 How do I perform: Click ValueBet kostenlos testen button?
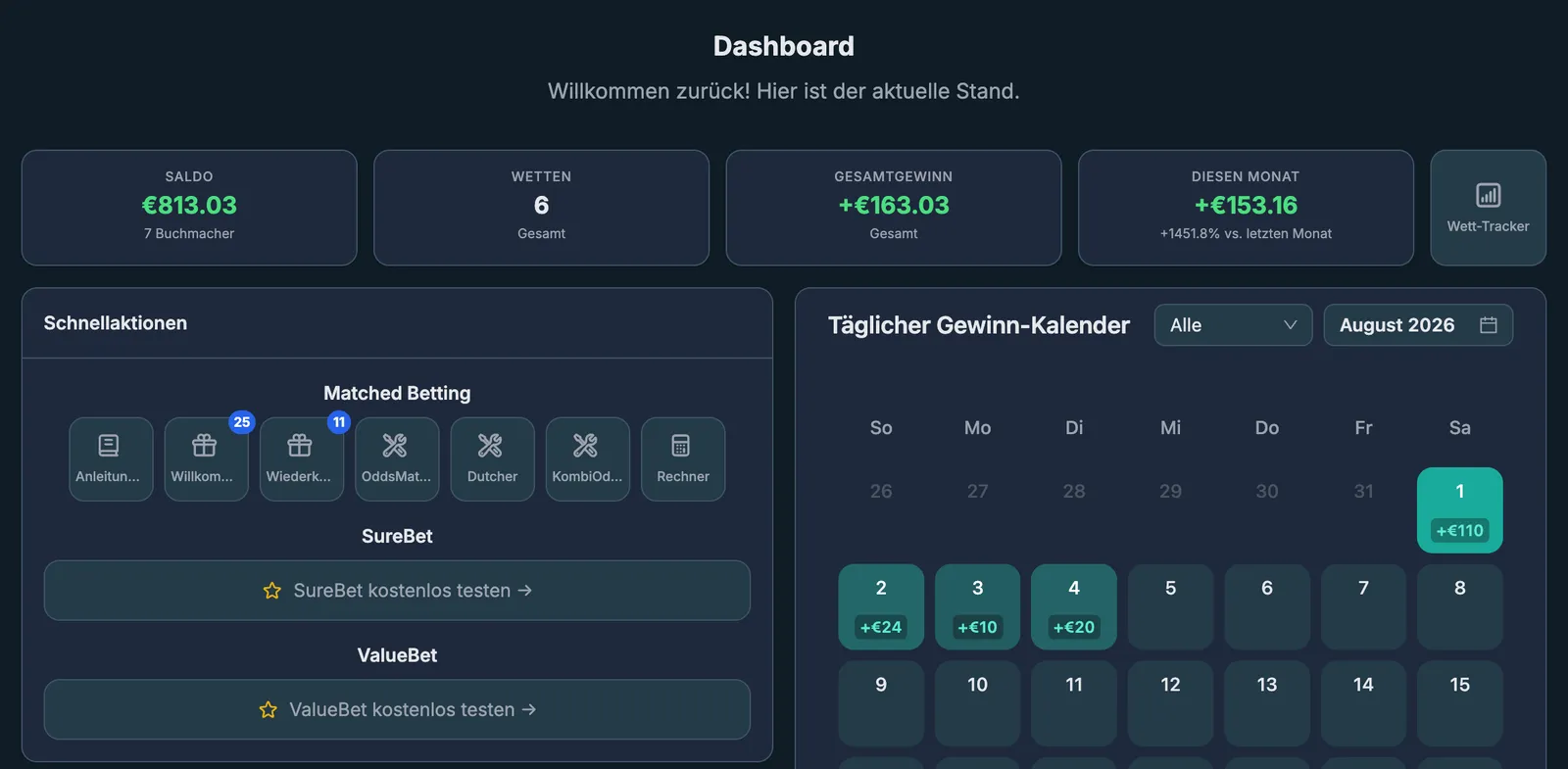click(397, 709)
